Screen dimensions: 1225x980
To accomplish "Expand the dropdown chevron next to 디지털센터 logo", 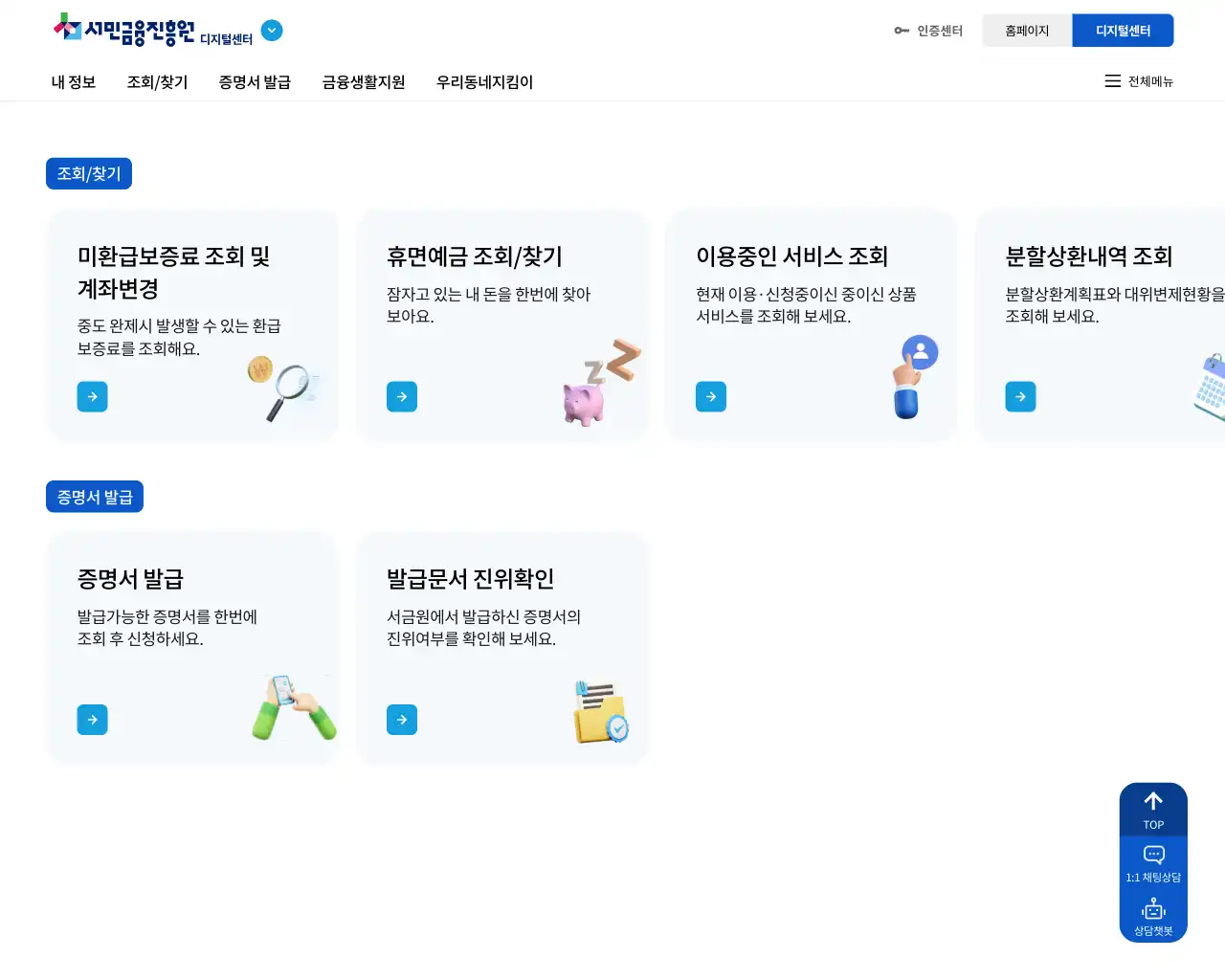I will pyautogui.click(x=272, y=31).
